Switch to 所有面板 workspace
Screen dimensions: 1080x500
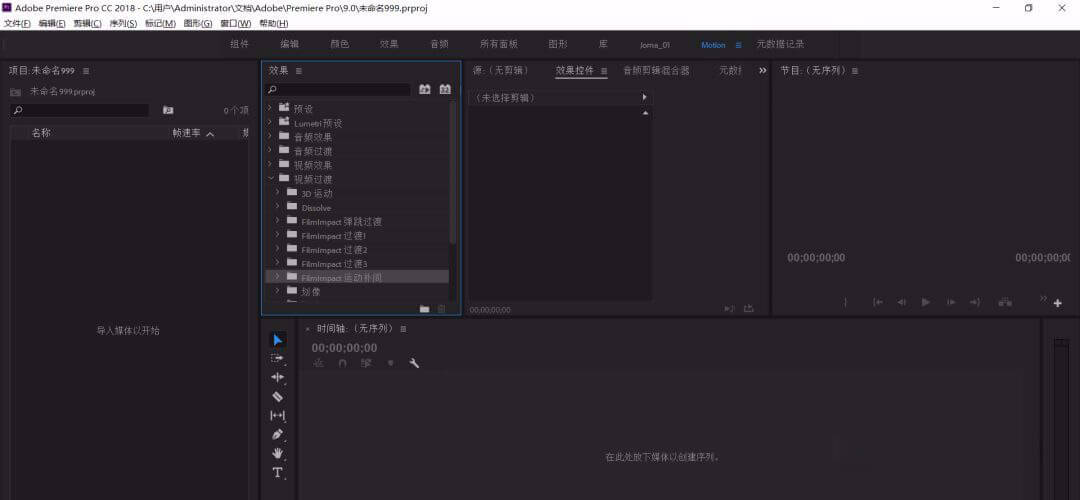499,44
